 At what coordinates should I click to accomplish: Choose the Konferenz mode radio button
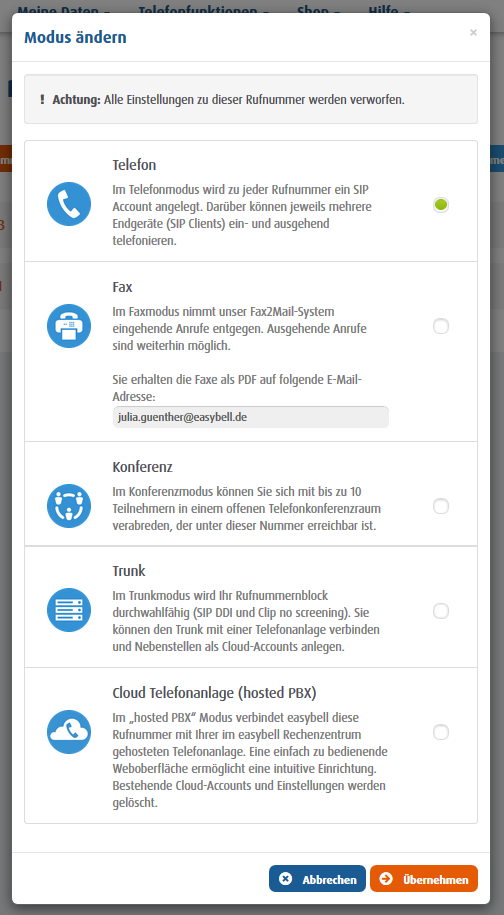tap(441, 506)
